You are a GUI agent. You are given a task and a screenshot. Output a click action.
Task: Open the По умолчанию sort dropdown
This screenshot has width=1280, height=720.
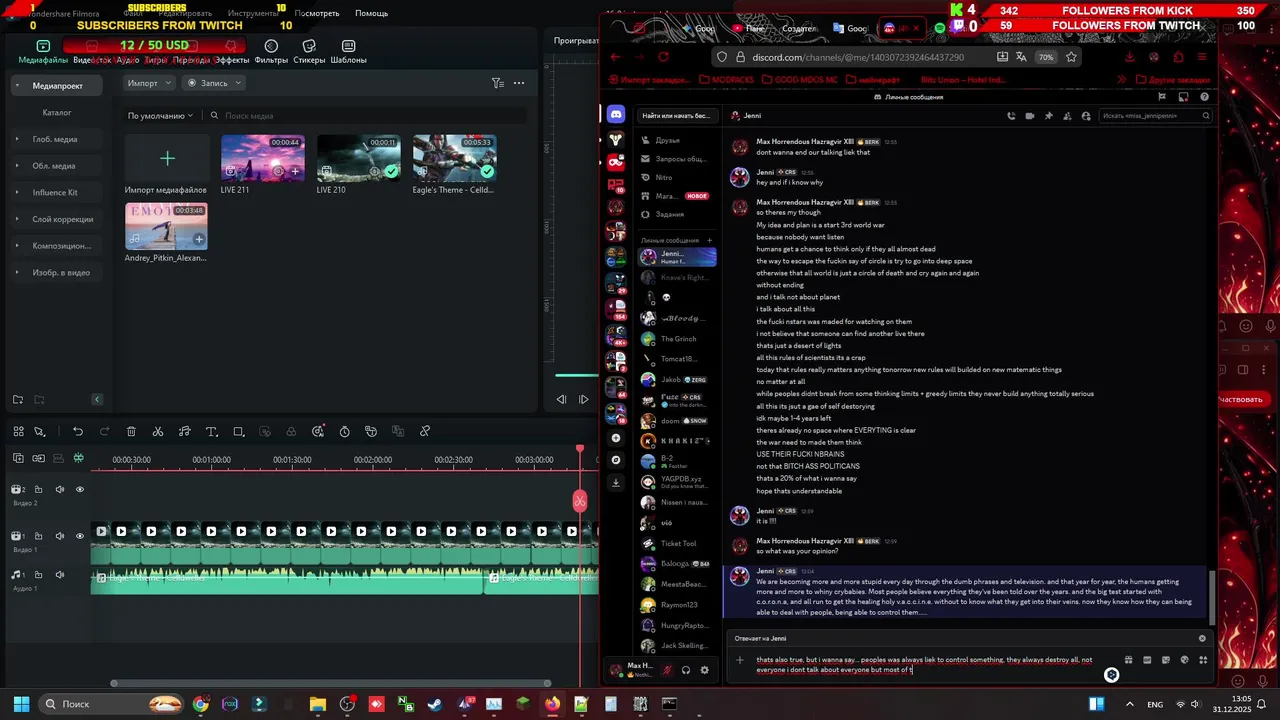pos(160,116)
